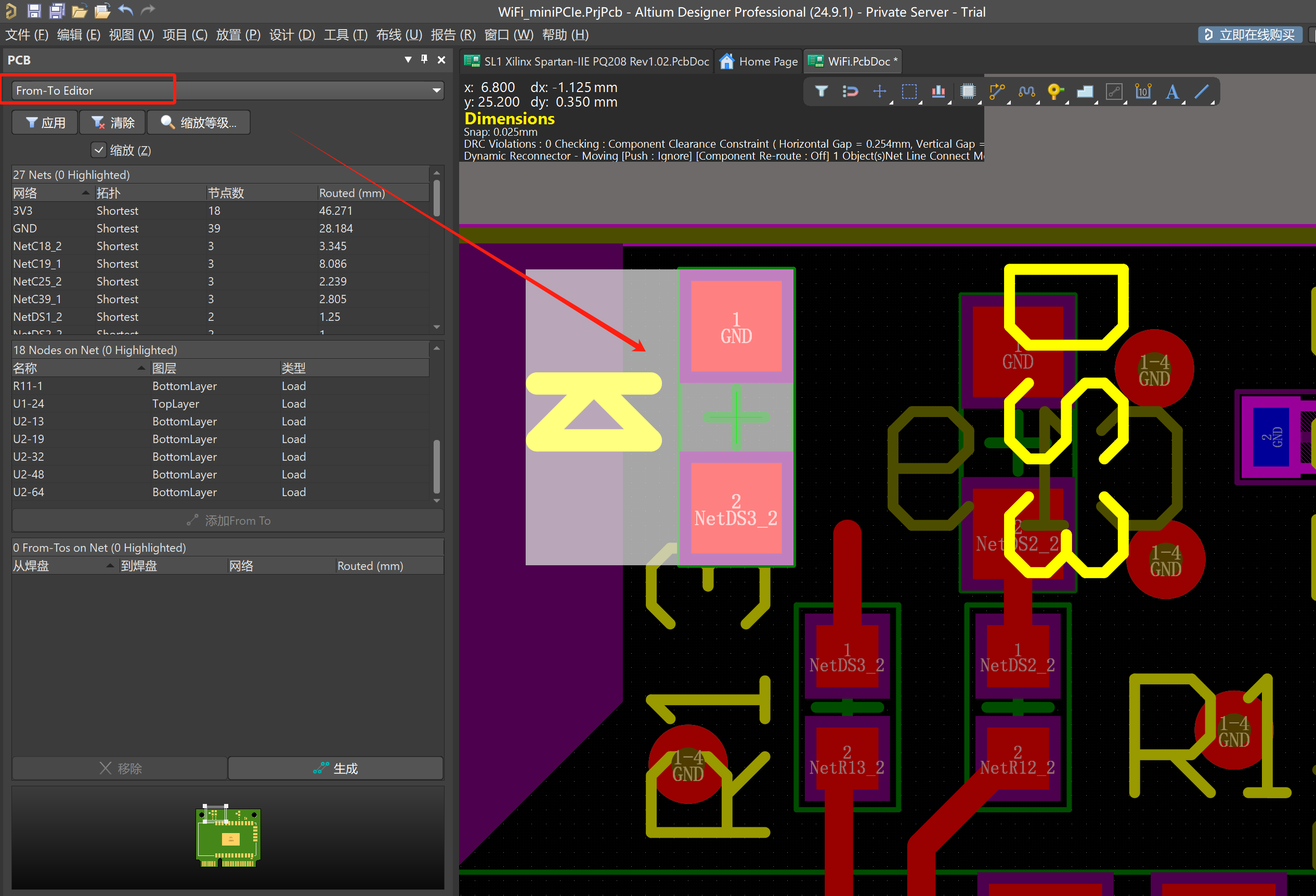Click the save icon in title bar

(34, 10)
